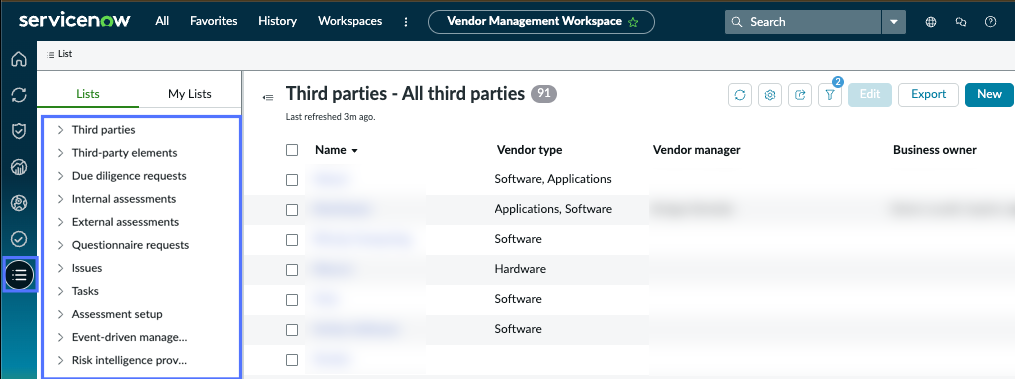
Task: Open the checkmark circle sidebar icon
Action: pyautogui.click(x=19, y=240)
